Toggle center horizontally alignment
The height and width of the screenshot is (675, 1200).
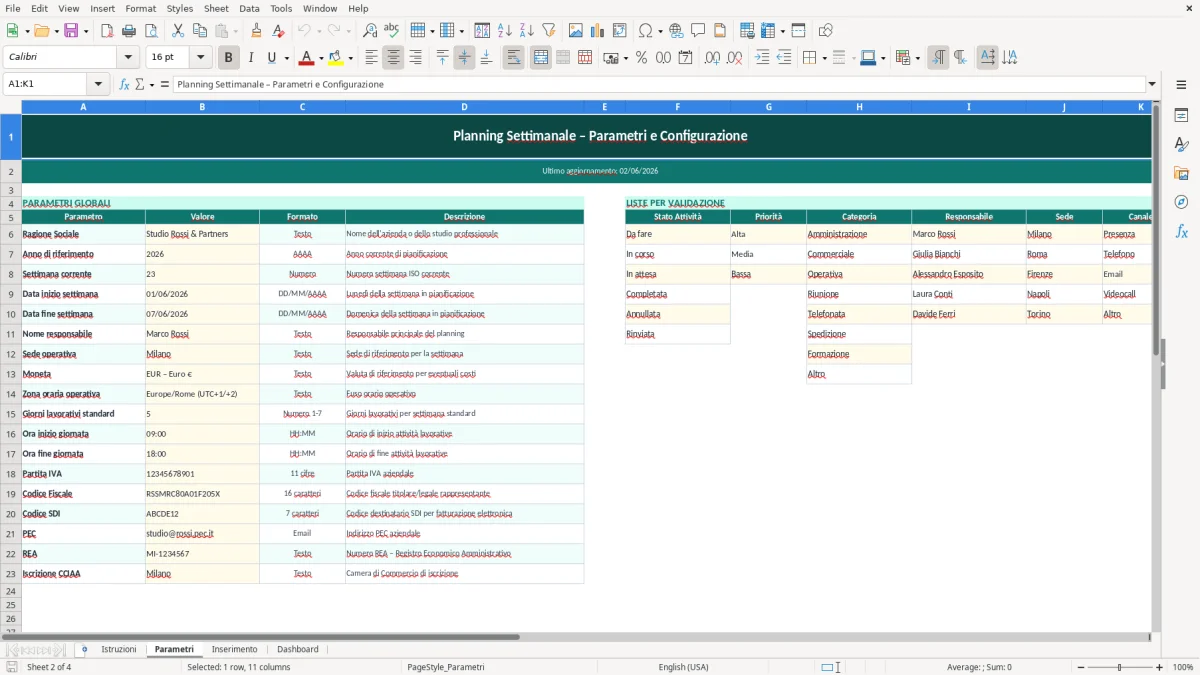393,58
